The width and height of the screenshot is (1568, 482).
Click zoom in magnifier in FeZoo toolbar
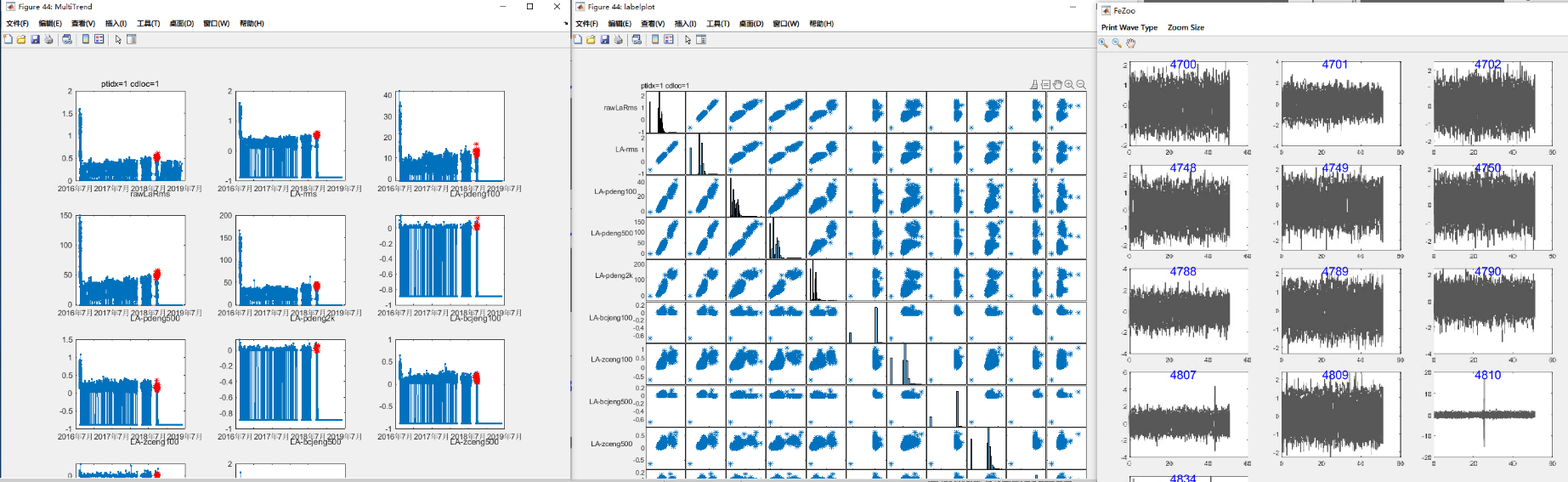1103,43
